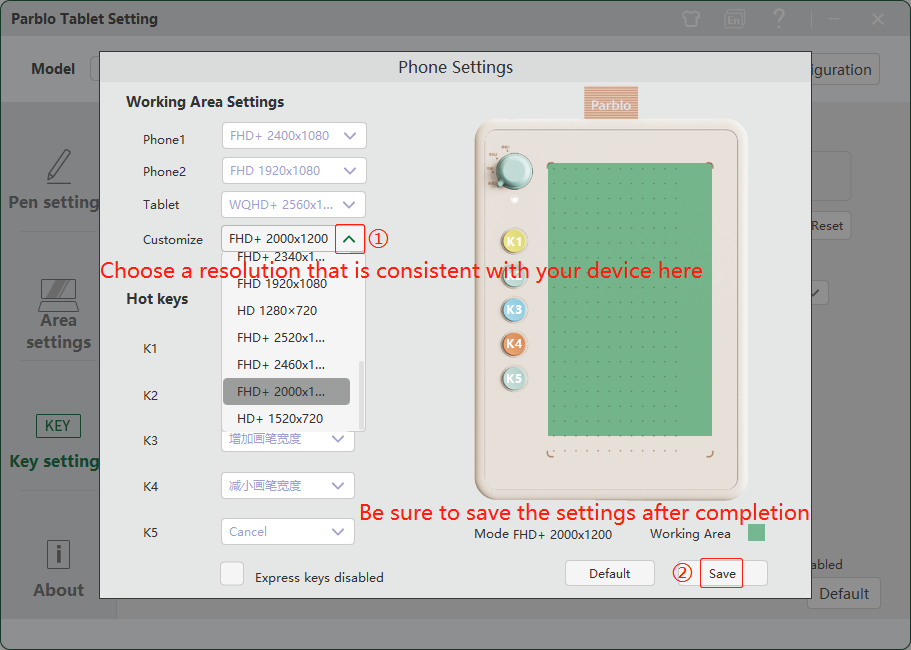911x650 pixels.
Task: Click the Working Area green color swatch
Action: (756, 533)
